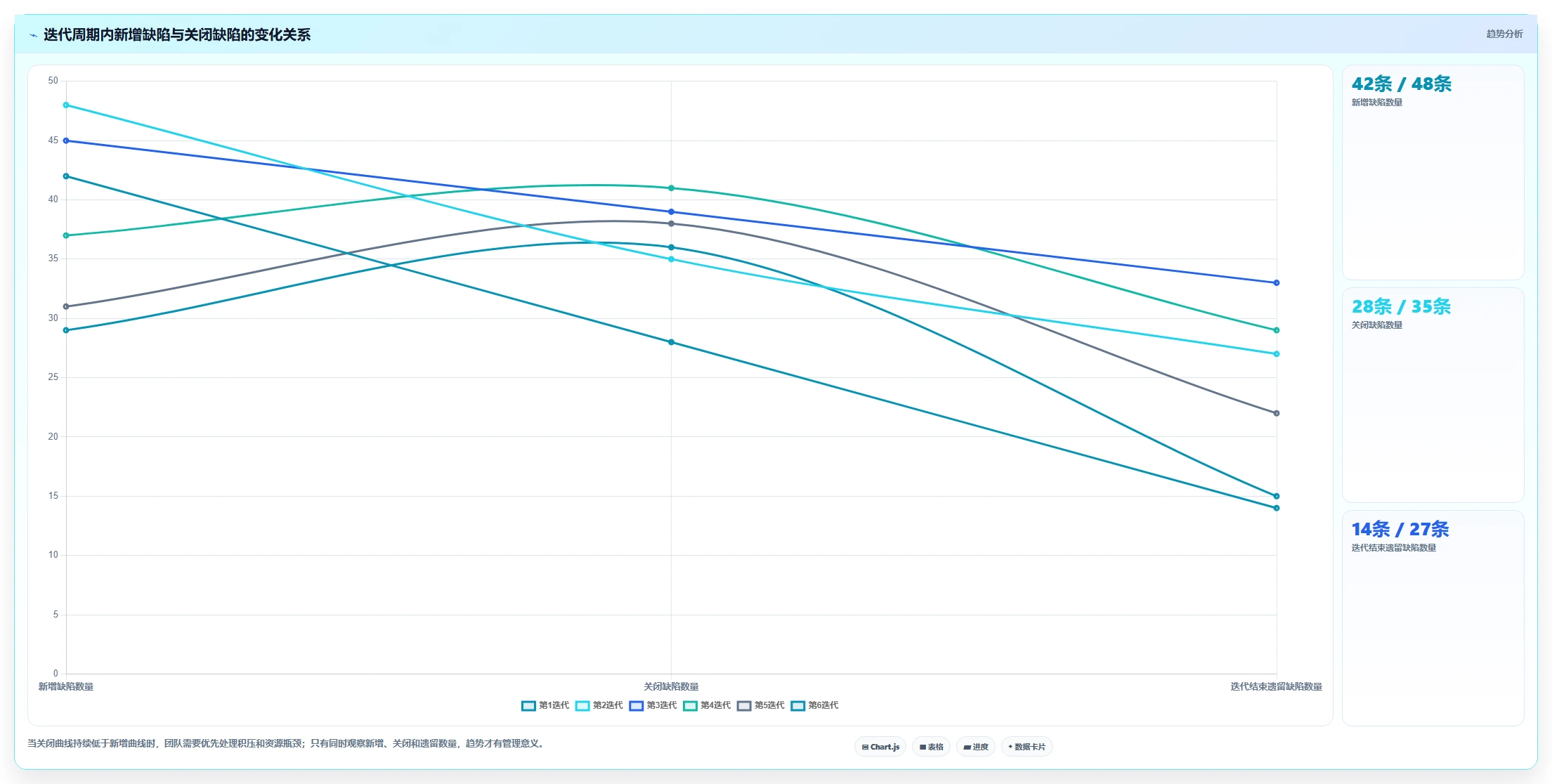1552x784 pixels.
Task: Click the light cyan point at 35 on 关闭缺陷数量
Action: click(671, 259)
